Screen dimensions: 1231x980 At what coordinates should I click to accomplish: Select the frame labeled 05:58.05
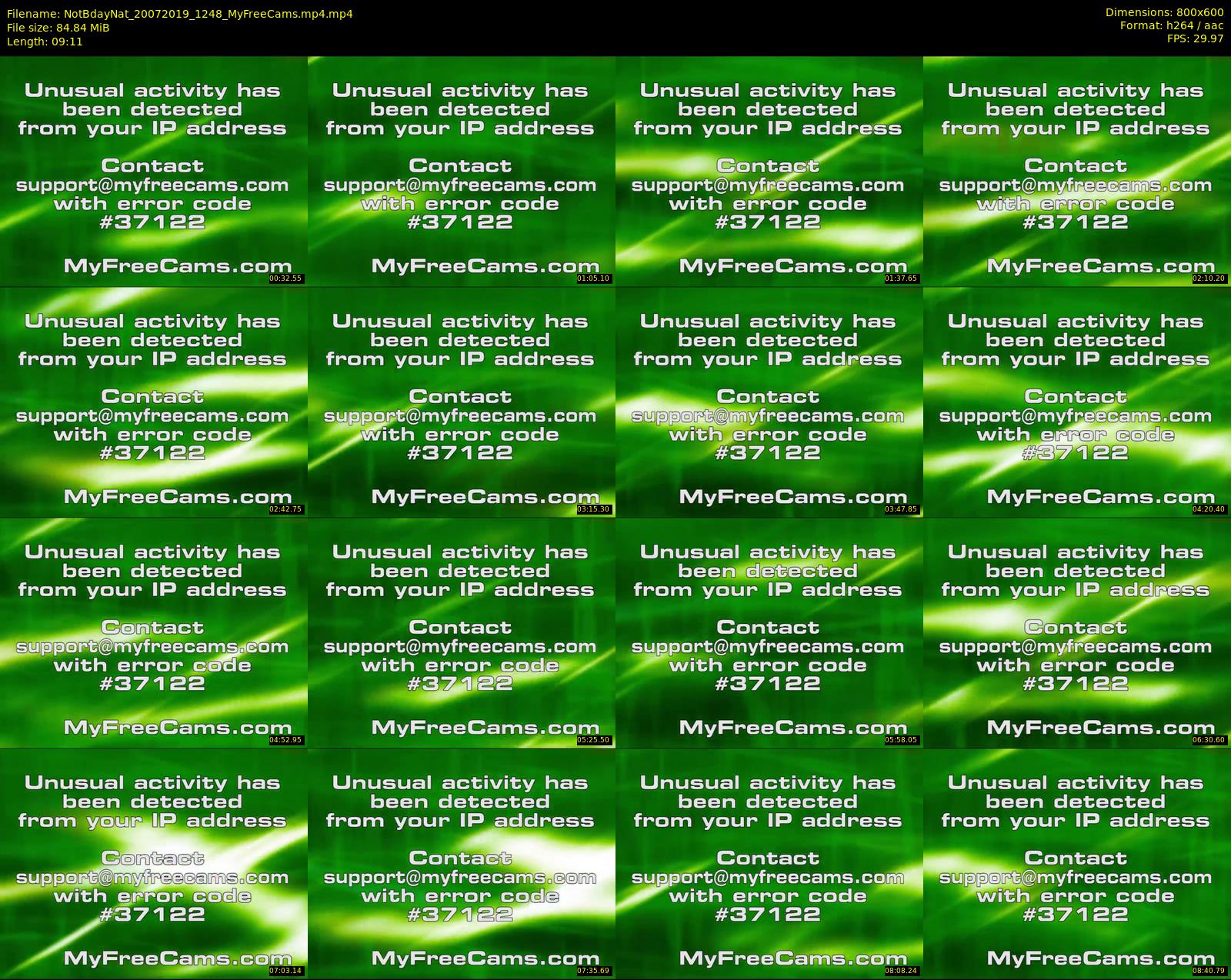pyautogui.click(x=769, y=632)
